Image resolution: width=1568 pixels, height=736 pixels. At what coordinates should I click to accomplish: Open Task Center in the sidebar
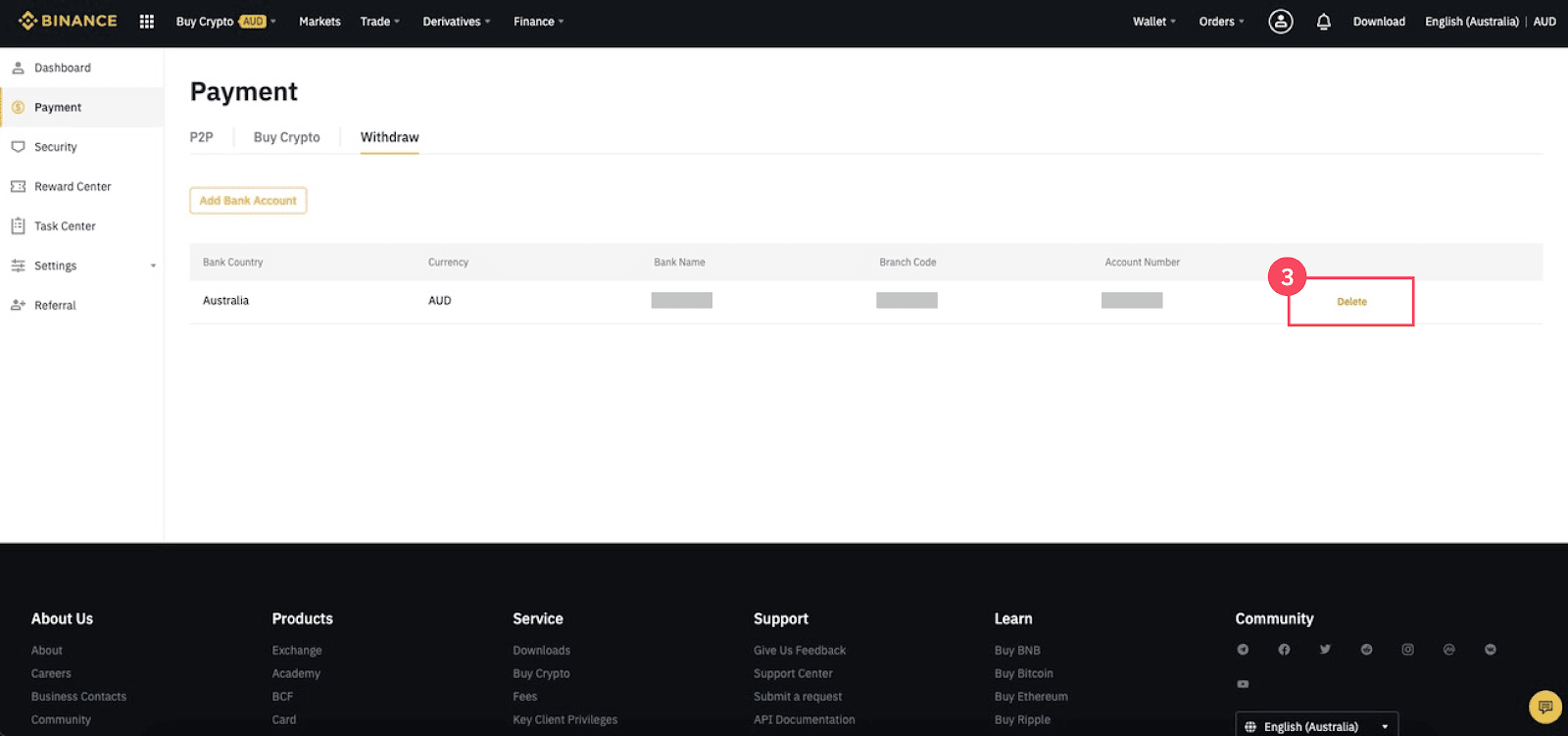(x=65, y=226)
